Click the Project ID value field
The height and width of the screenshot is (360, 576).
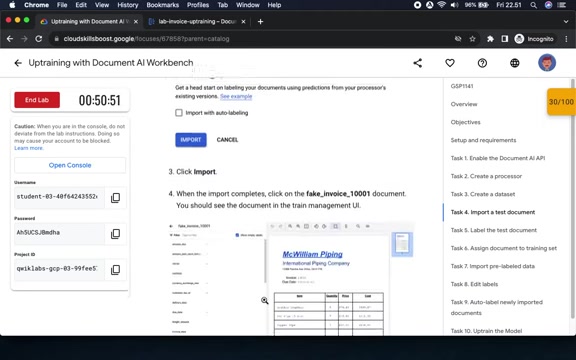pyautogui.click(x=59, y=270)
